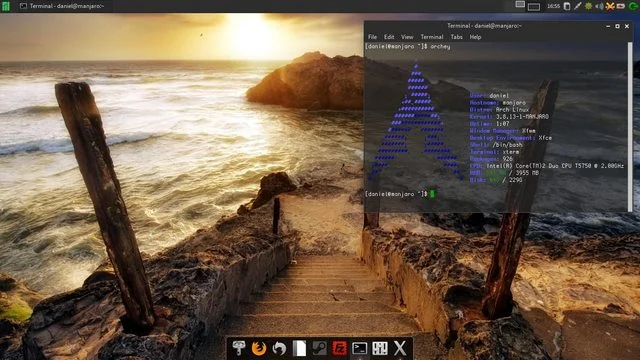The width and height of the screenshot is (640, 360).
Task: Click the network disconnected cross tray icon
Action: coord(610,6)
